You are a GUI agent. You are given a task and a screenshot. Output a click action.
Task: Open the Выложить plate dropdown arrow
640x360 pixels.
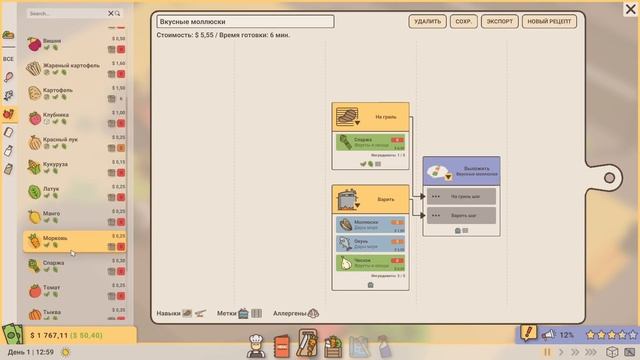448,177
